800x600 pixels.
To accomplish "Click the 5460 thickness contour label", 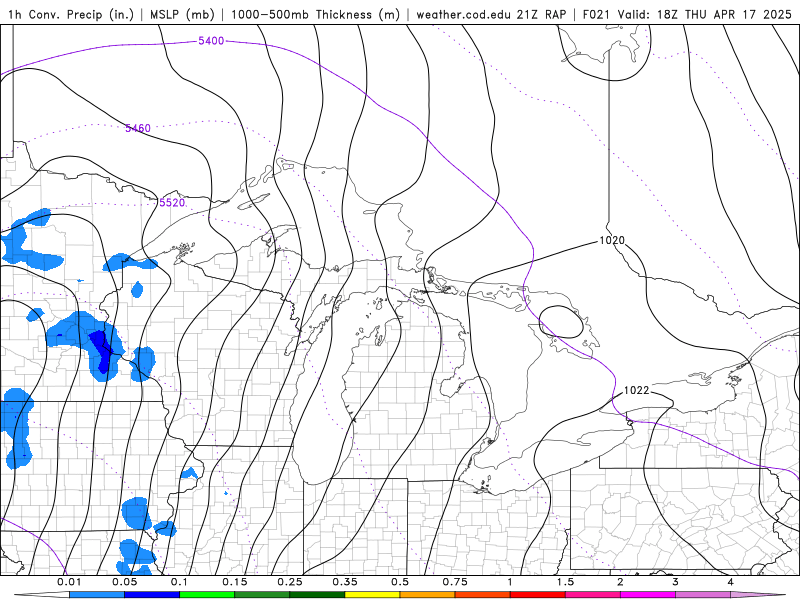I will point(138,128).
